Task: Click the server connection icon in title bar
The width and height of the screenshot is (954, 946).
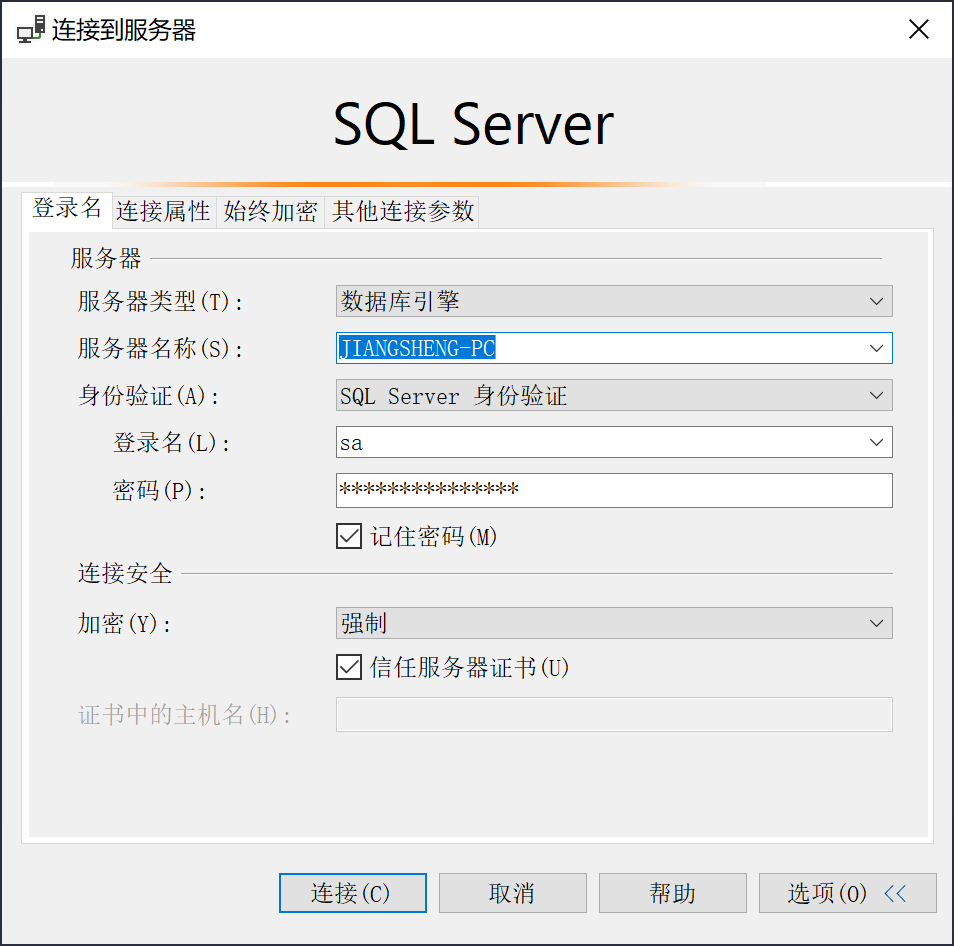Action: coord(31,30)
